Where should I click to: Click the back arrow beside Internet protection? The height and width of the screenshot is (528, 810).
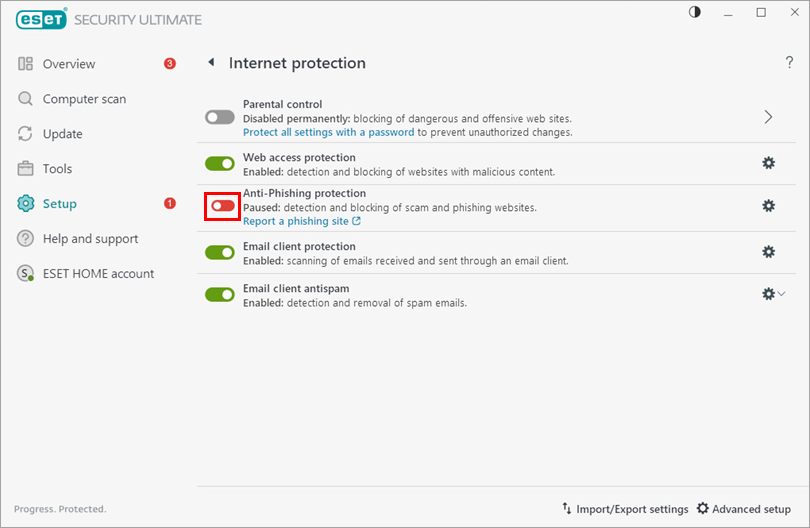coord(211,63)
